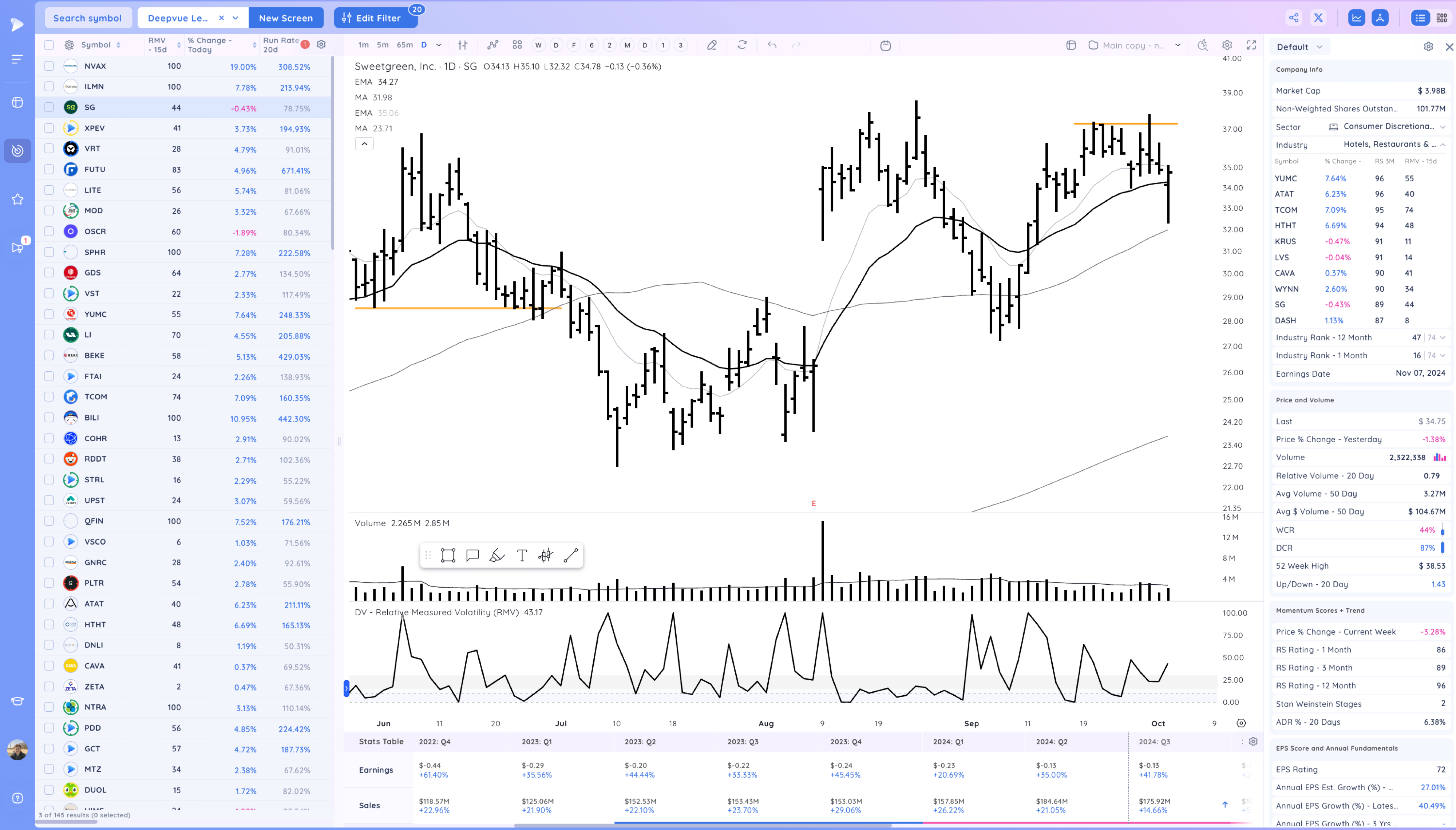The height and width of the screenshot is (830, 1456).
Task: Enter chart fullscreen mode
Action: (1251, 45)
